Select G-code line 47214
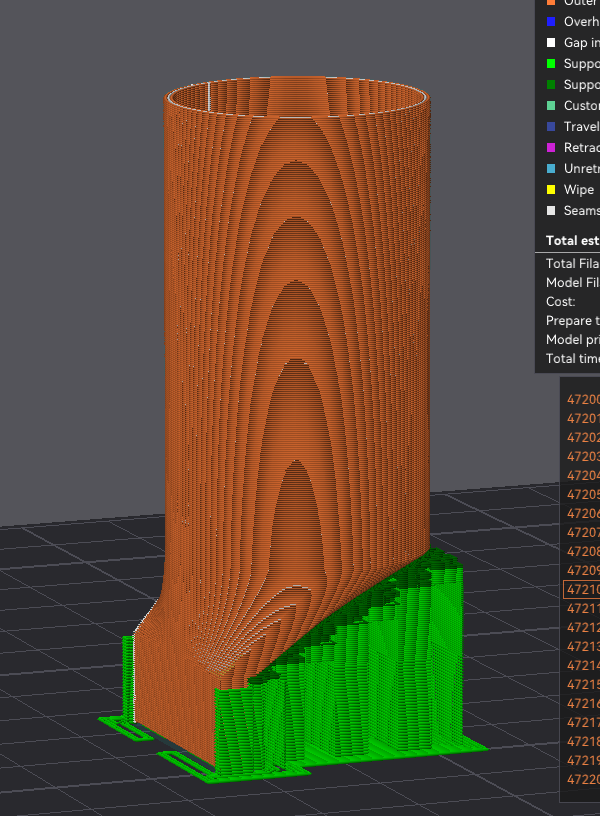 [583, 666]
